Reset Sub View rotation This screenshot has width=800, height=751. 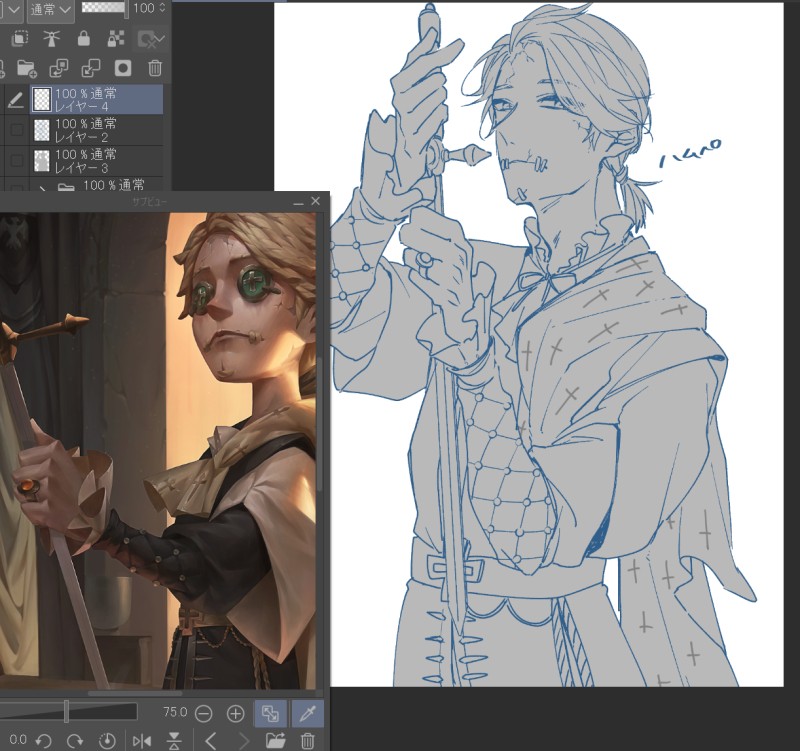coord(107,740)
